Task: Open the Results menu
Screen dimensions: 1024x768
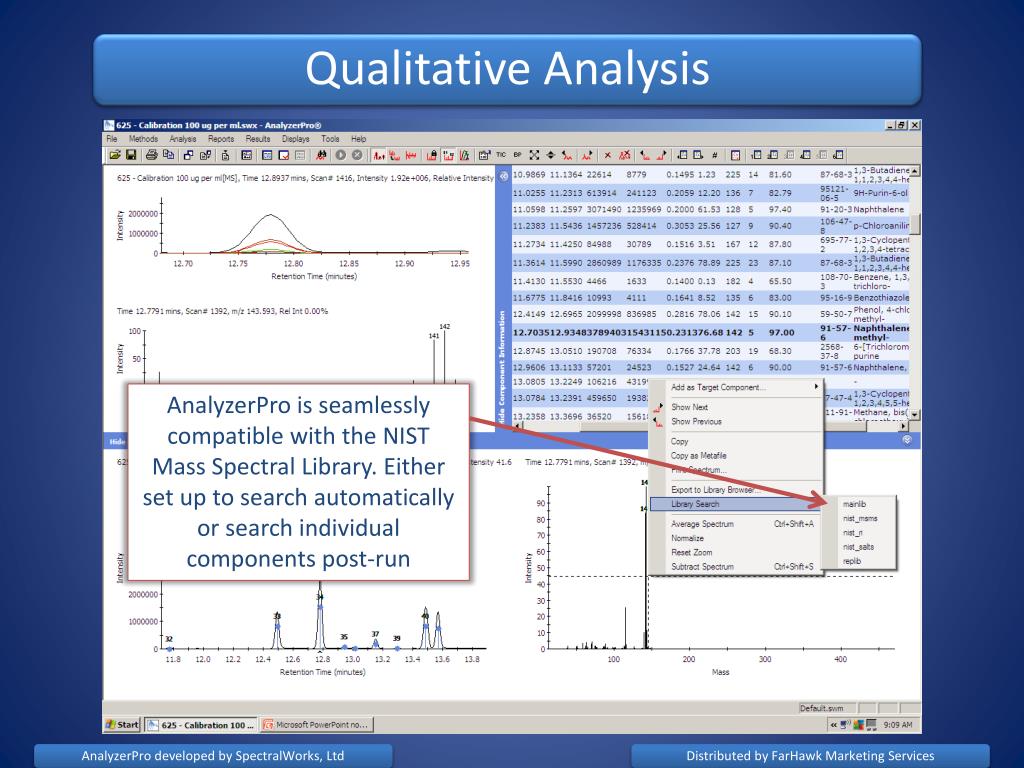Action: point(258,139)
